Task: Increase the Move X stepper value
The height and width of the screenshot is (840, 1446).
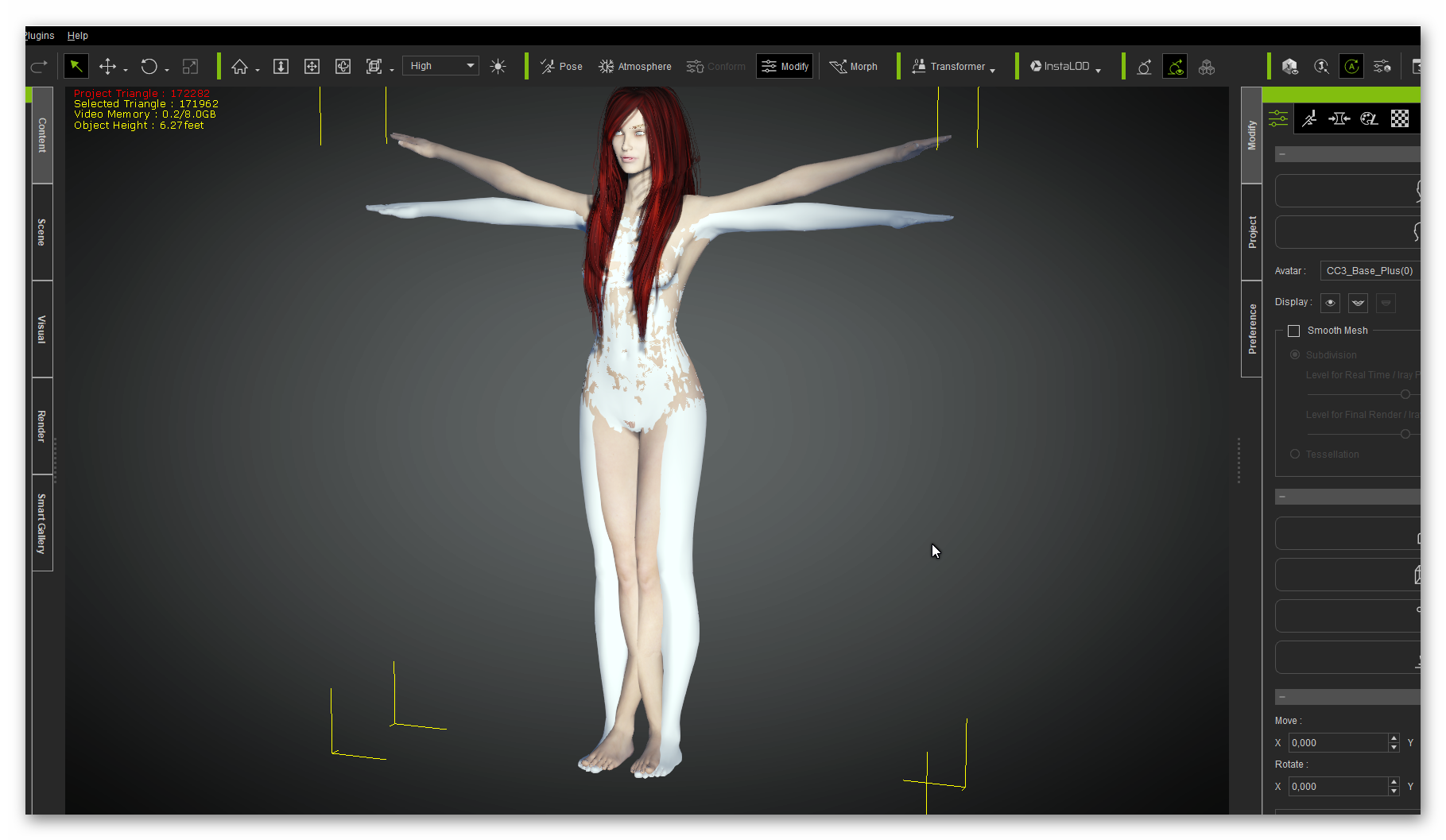Action: coord(1394,738)
